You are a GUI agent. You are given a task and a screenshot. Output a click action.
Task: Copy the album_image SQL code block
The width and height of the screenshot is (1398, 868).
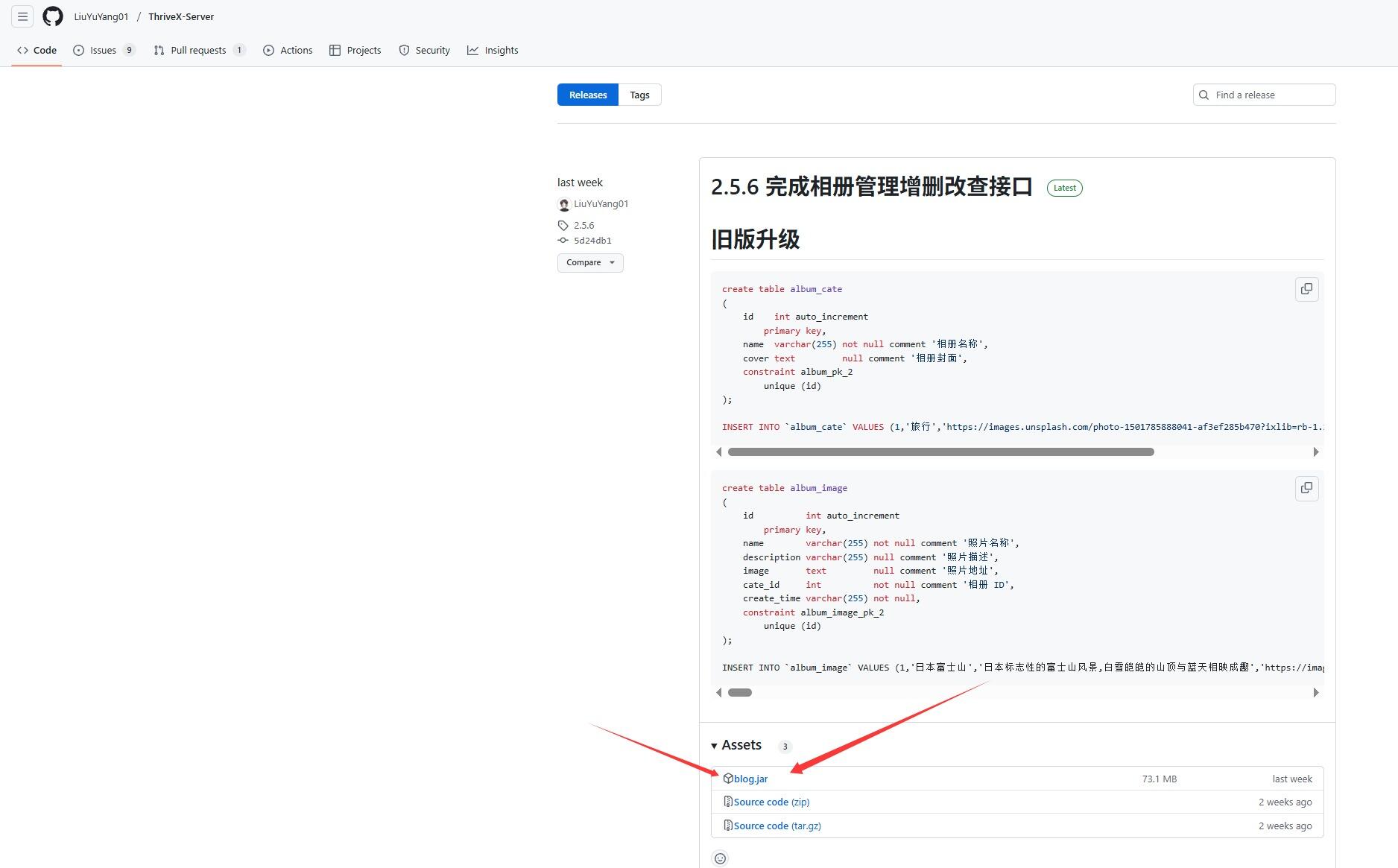click(1306, 488)
